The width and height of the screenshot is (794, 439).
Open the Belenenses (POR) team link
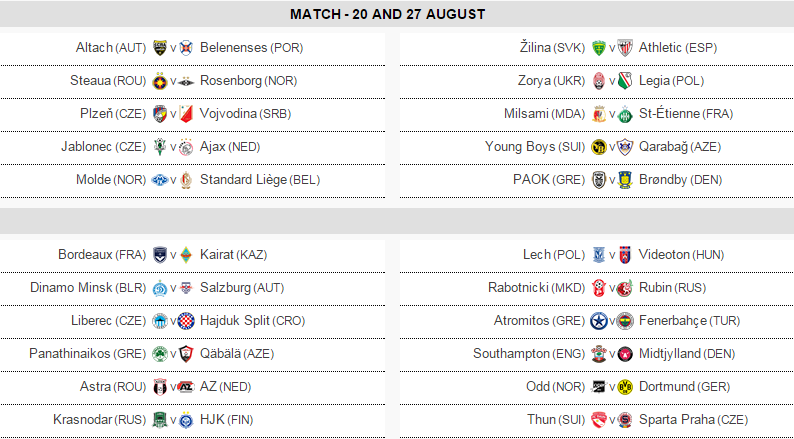pyautogui.click(x=251, y=47)
